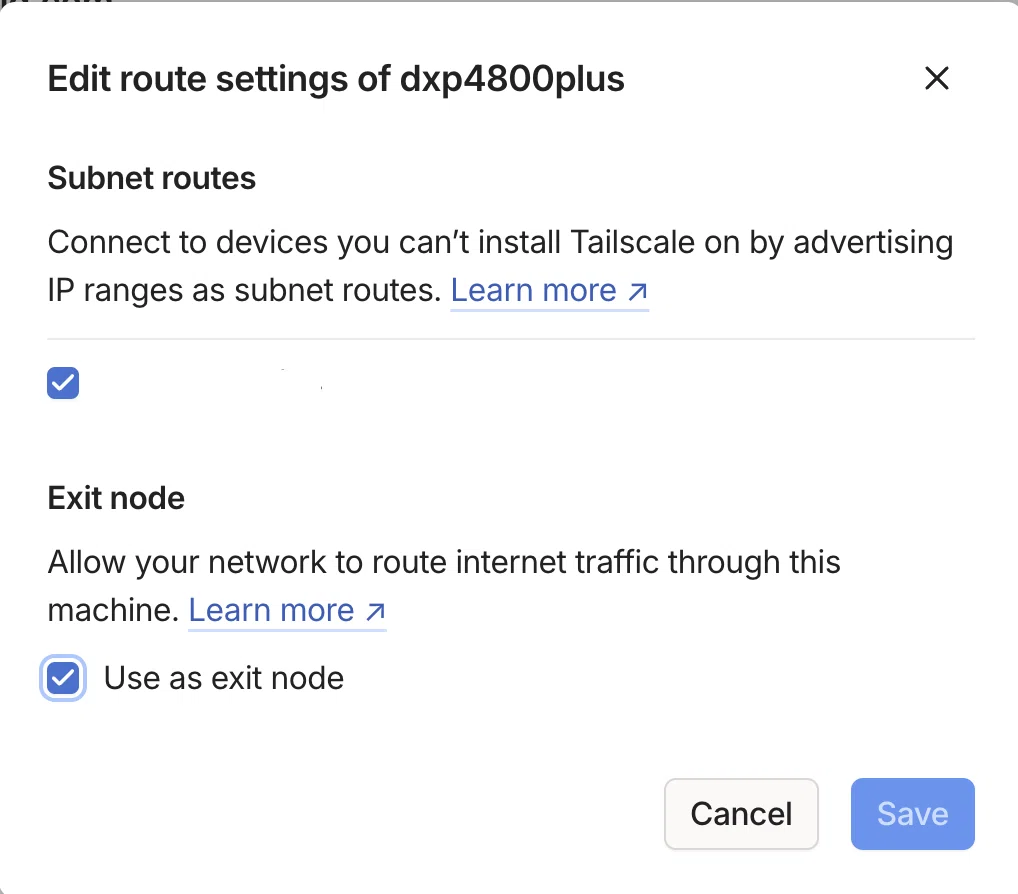This screenshot has height=894, width=1018.
Task: Save the route settings
Action: pyautogui.click(x=912, y=813)
